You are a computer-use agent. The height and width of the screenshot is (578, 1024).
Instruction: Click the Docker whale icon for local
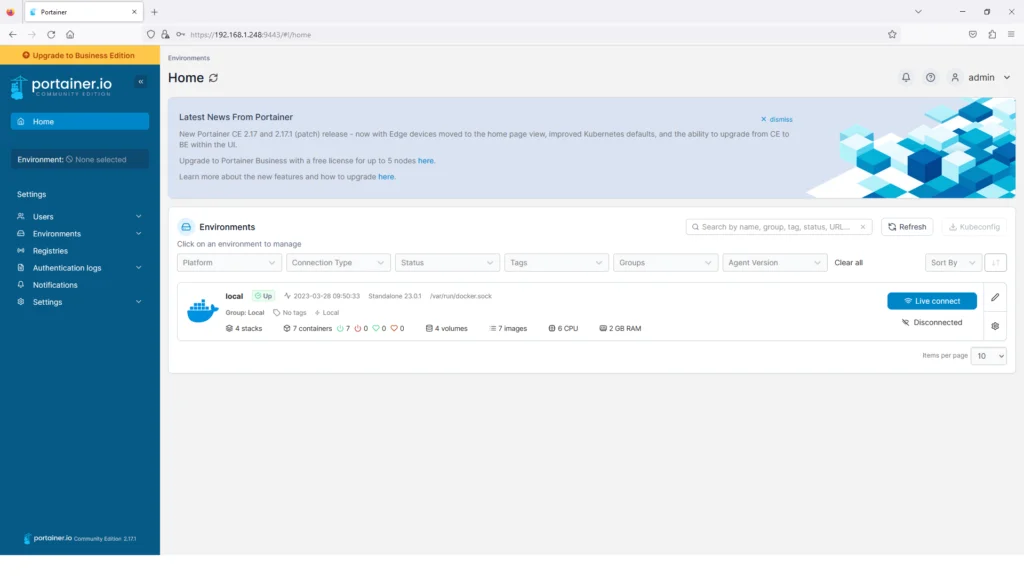coord(202,311)
